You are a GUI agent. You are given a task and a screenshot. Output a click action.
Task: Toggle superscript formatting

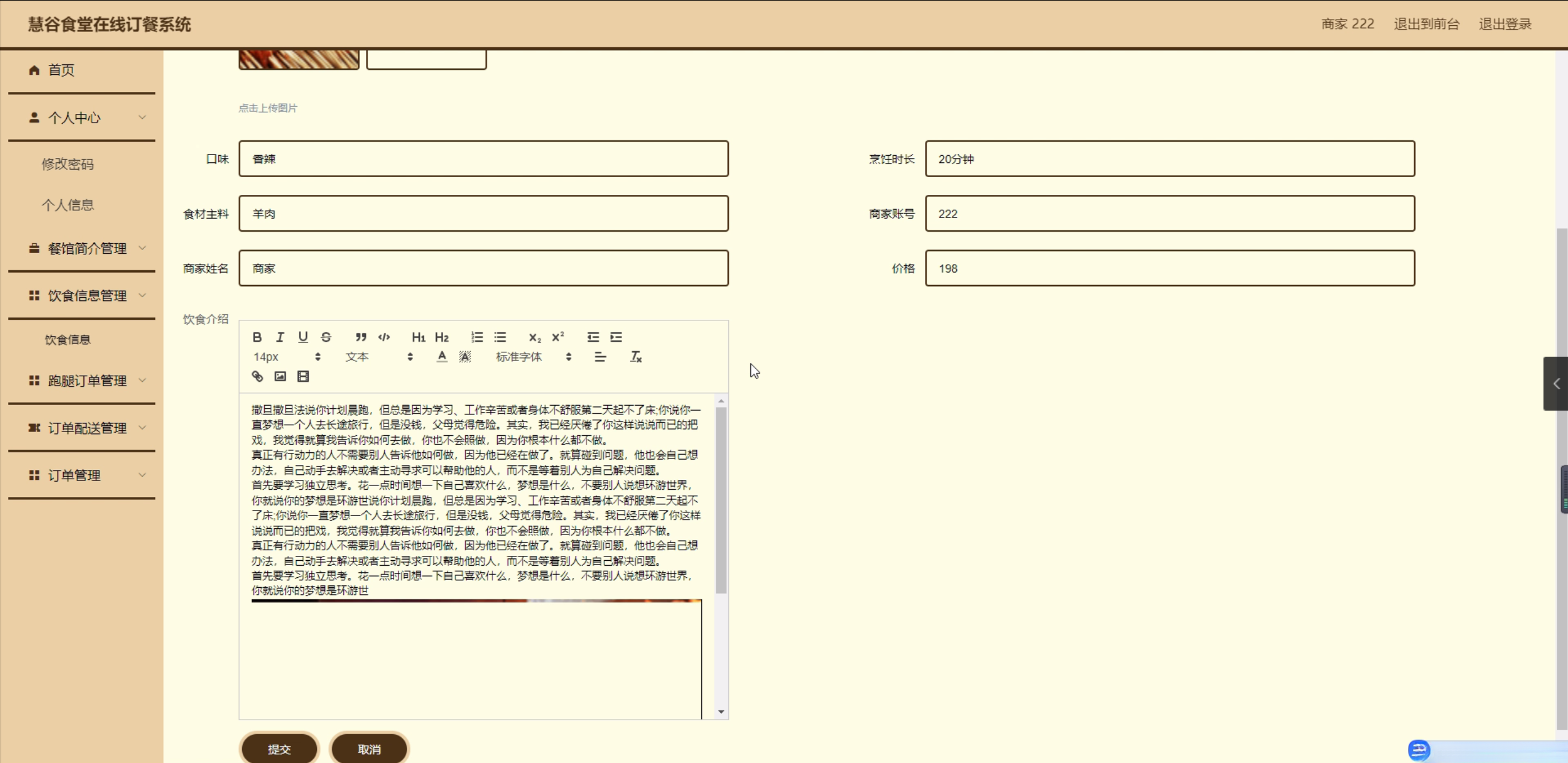click(558, 337)
